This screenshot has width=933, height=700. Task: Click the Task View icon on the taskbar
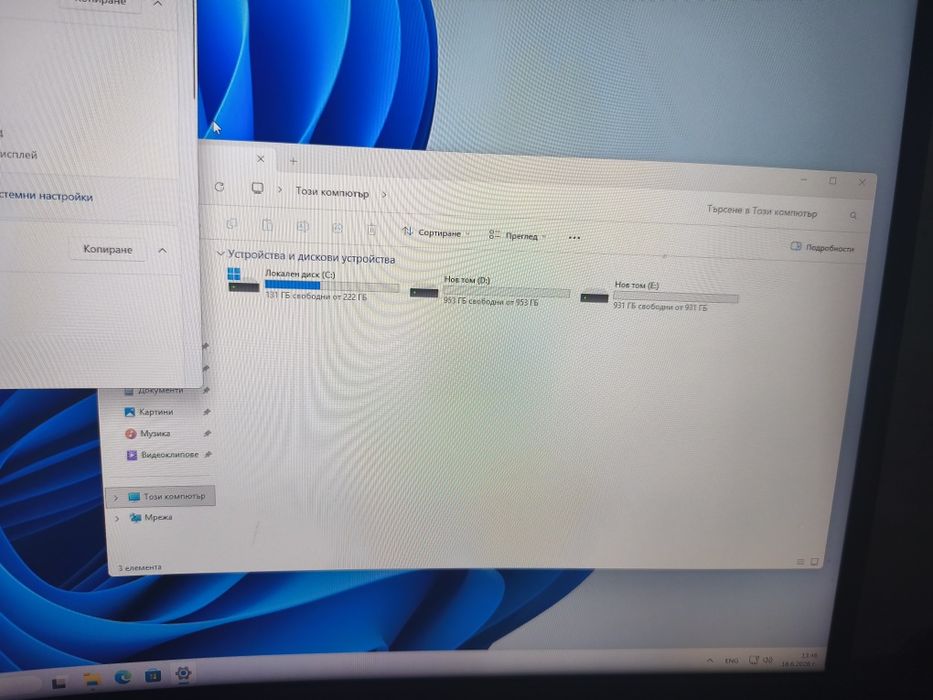58,683
